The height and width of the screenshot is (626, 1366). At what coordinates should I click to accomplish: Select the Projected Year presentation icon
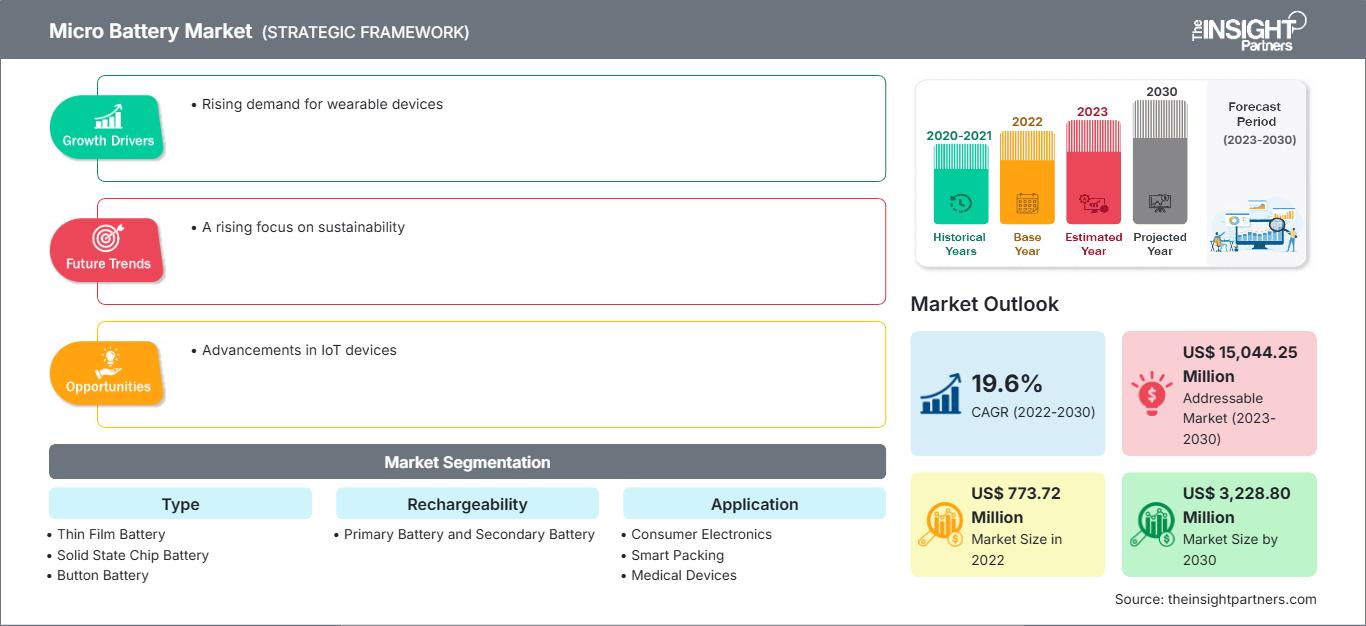pyautogui.click(x=1159, y=205)
